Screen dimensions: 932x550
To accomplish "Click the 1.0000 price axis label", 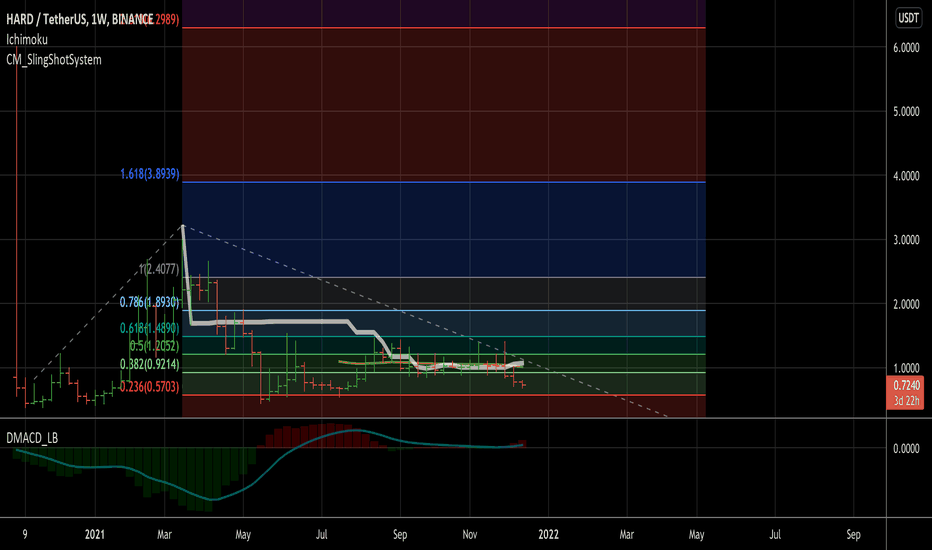I will 906,369.
